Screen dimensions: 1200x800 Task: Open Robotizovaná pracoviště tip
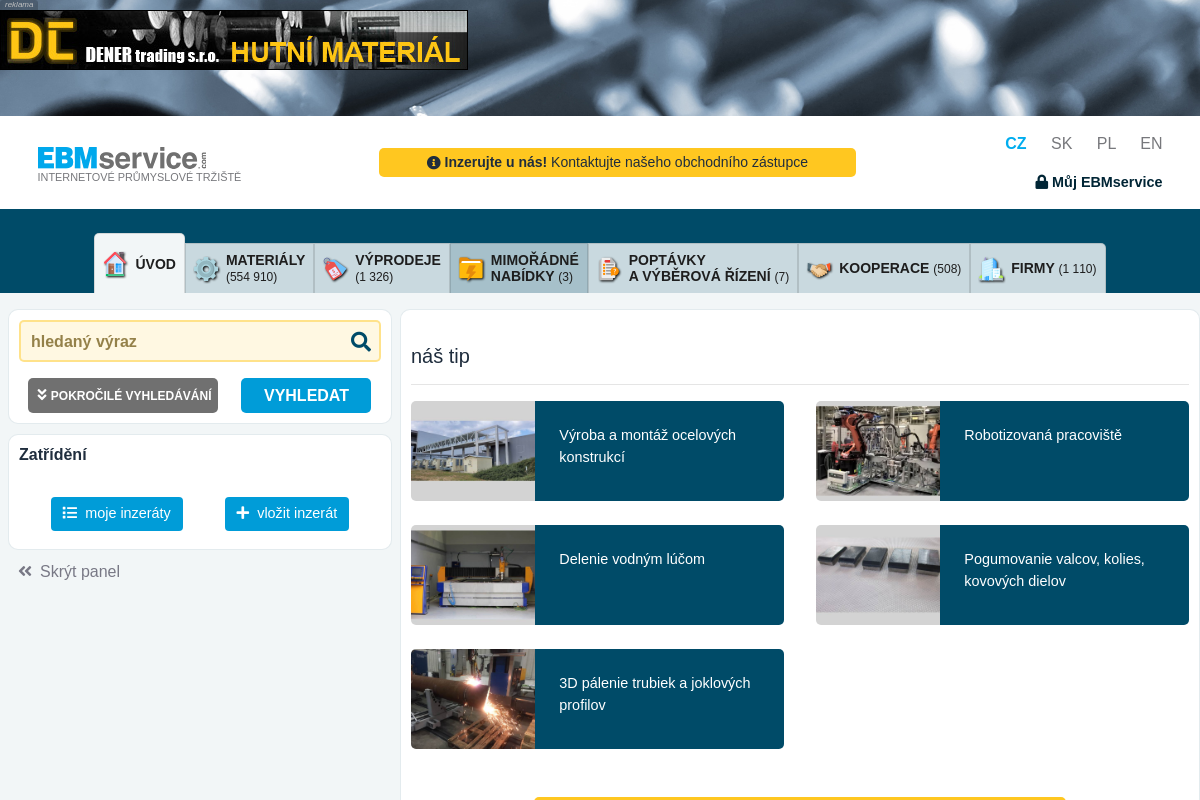click(1002, 451)
